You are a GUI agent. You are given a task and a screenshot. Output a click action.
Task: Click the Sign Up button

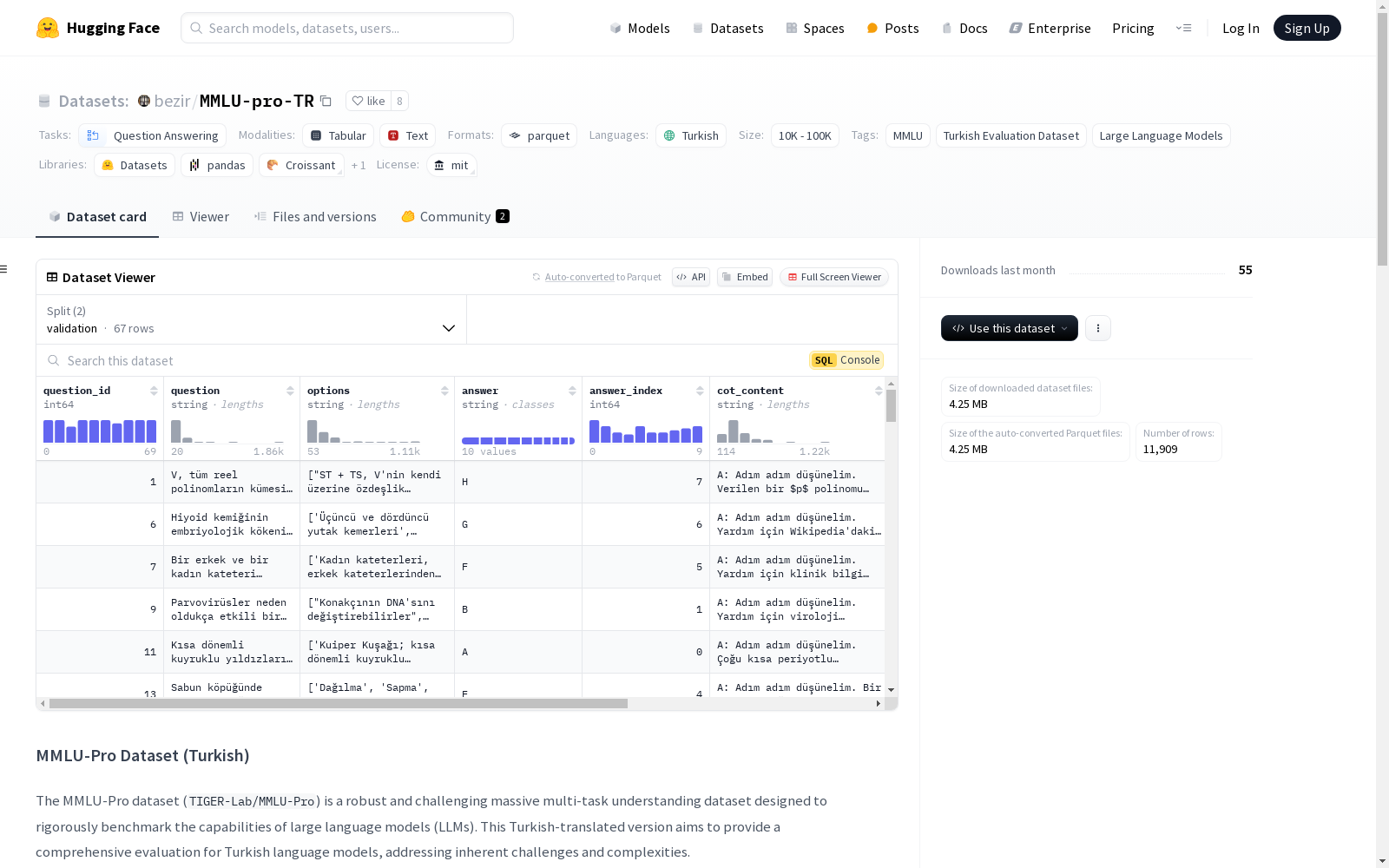pos(1307,28)
